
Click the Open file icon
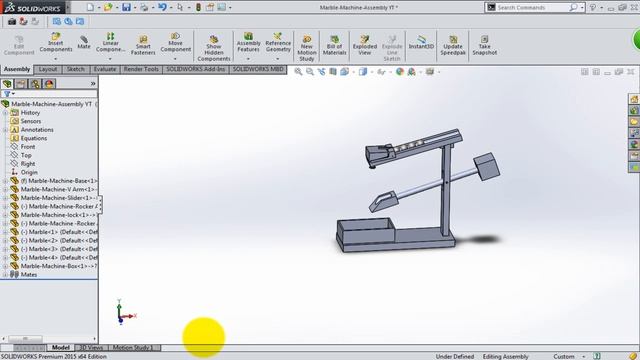[108, 7]
